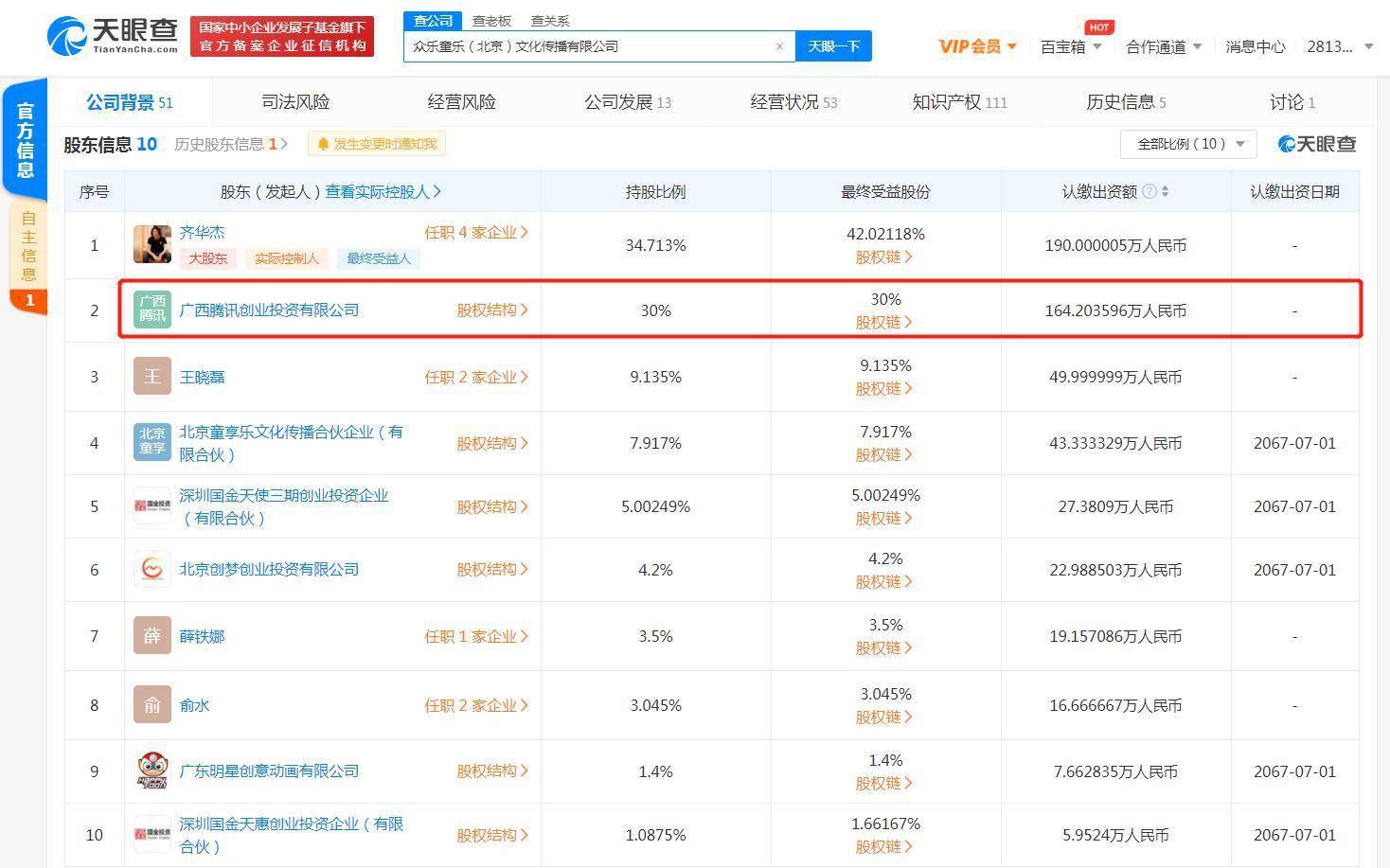This screenshot has width=1390, height=868.
Task: Open the account 2813... dropdown
Action: [x=1339, y=46]
